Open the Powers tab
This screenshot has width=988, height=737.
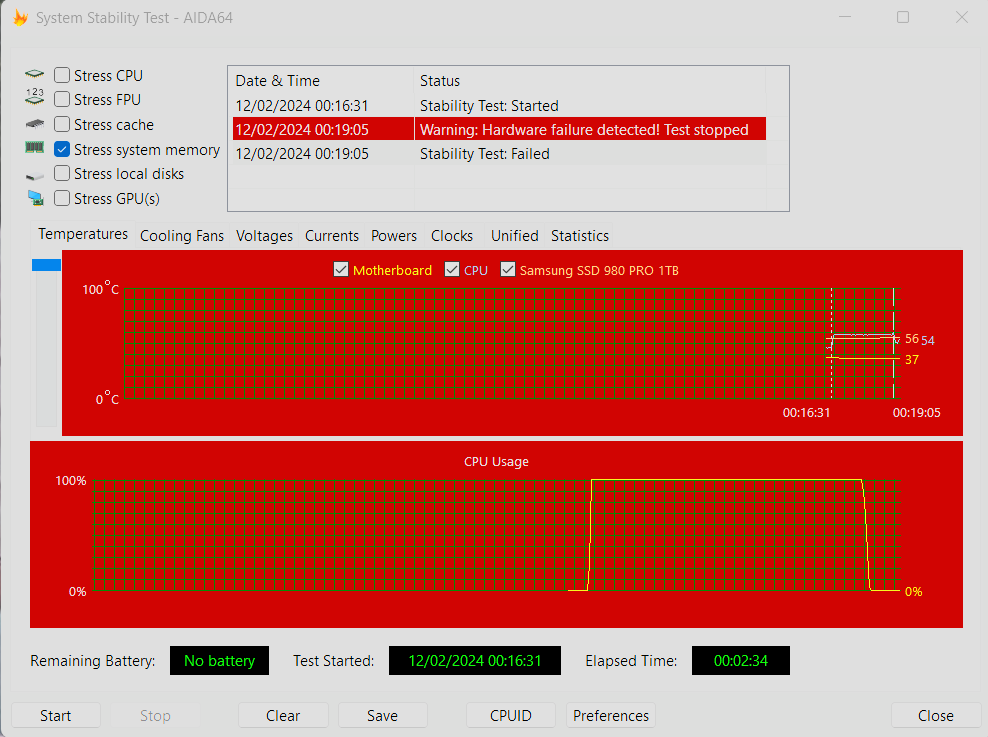pyautogui.click(x=394, y=236)
